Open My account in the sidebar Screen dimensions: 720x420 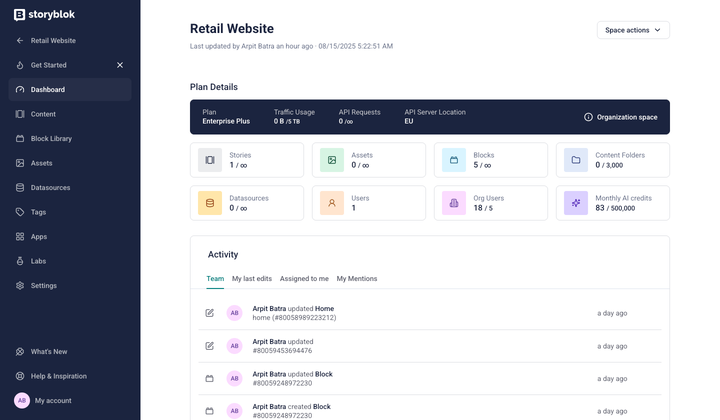coord(53,401)
